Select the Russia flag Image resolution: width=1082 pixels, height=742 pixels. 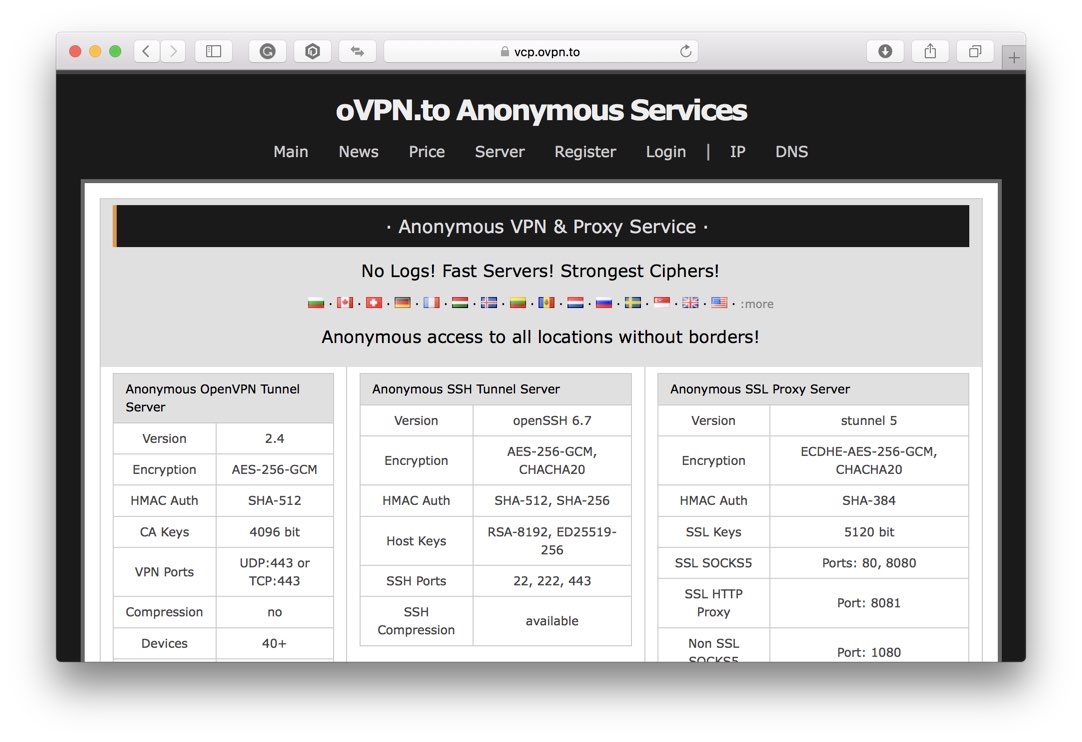[x=604, y=302]
